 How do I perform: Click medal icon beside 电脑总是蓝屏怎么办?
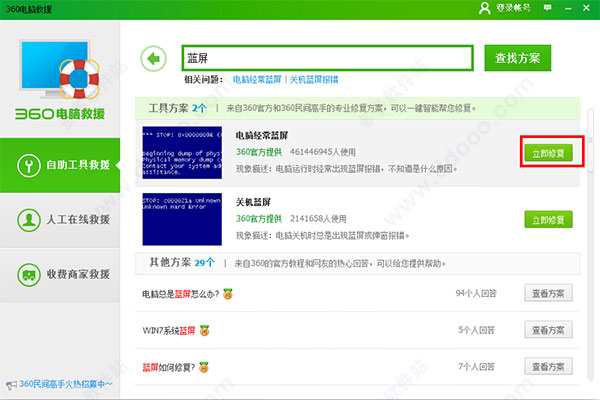coord(228,294)
